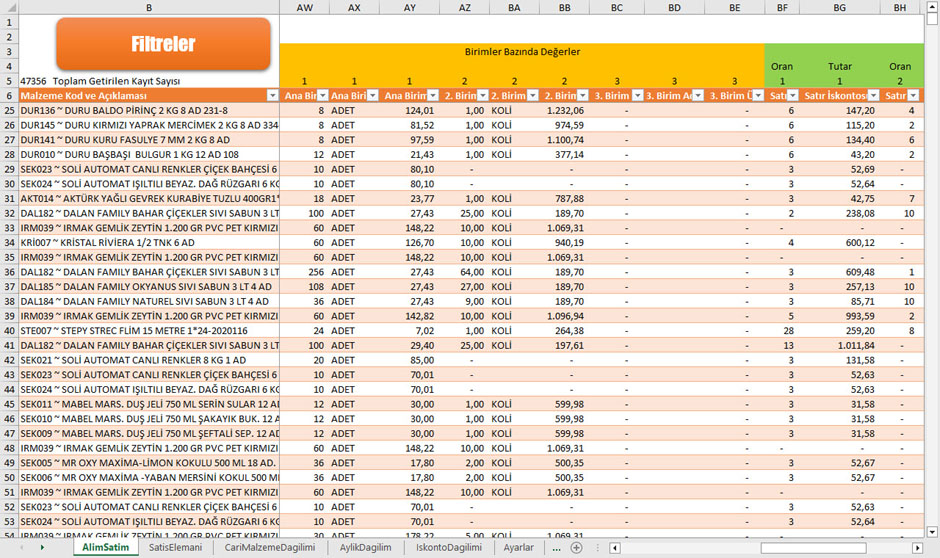This screenshot has height=558, width=940.
Task: Open filter dropdown in column BB header
Action: coord(582,96)
